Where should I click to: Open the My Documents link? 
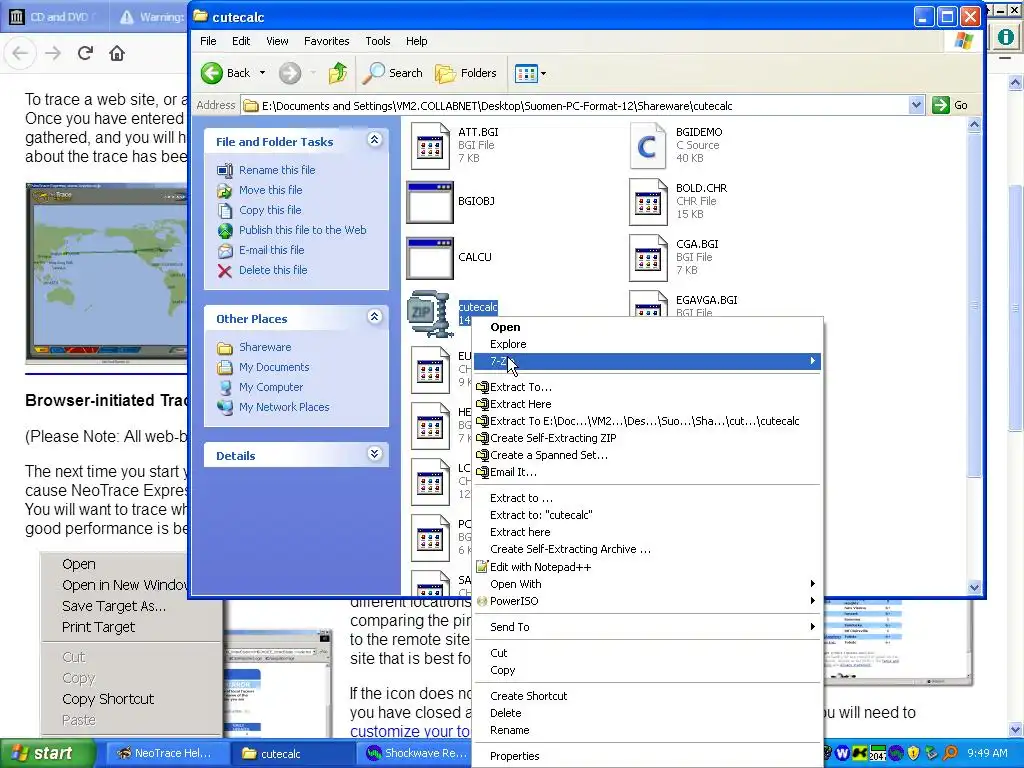[274, 368]
